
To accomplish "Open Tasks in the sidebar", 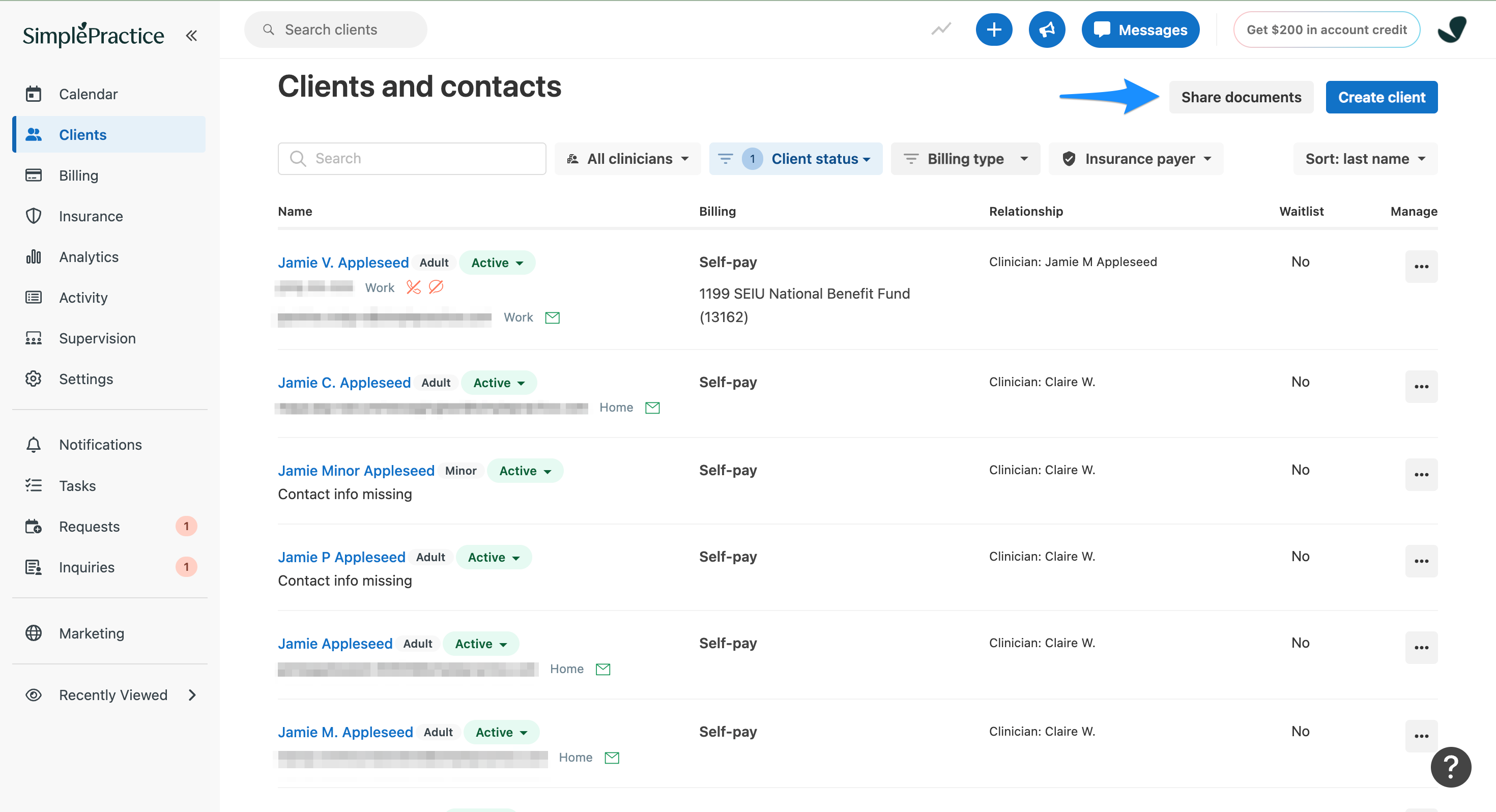I will (109, 485).
